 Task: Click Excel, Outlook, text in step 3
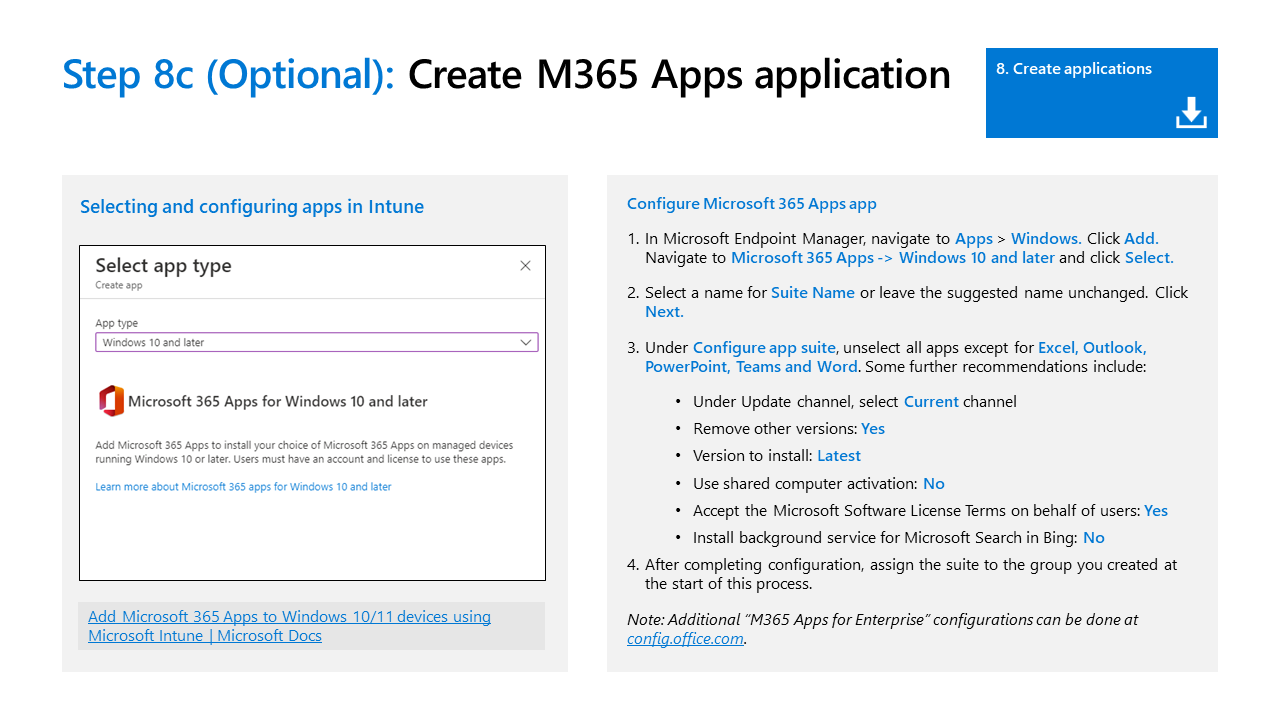click(x=1092, y=348)
